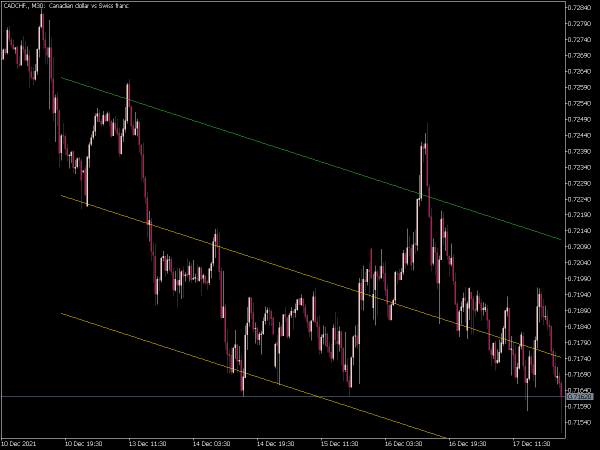Click the 16 Dec 03:30 time label
The image size is (600, 450).
point(404,441)
